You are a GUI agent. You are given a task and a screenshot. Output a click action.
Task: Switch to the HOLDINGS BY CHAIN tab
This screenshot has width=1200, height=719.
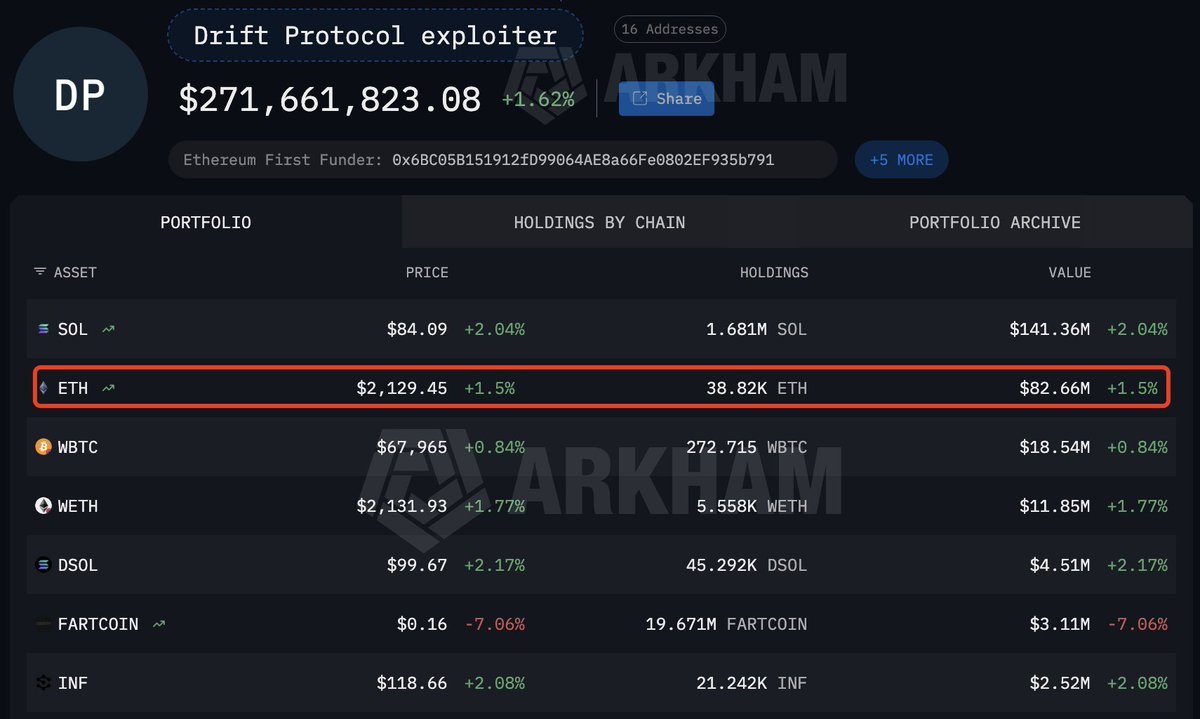click(598, 222)
